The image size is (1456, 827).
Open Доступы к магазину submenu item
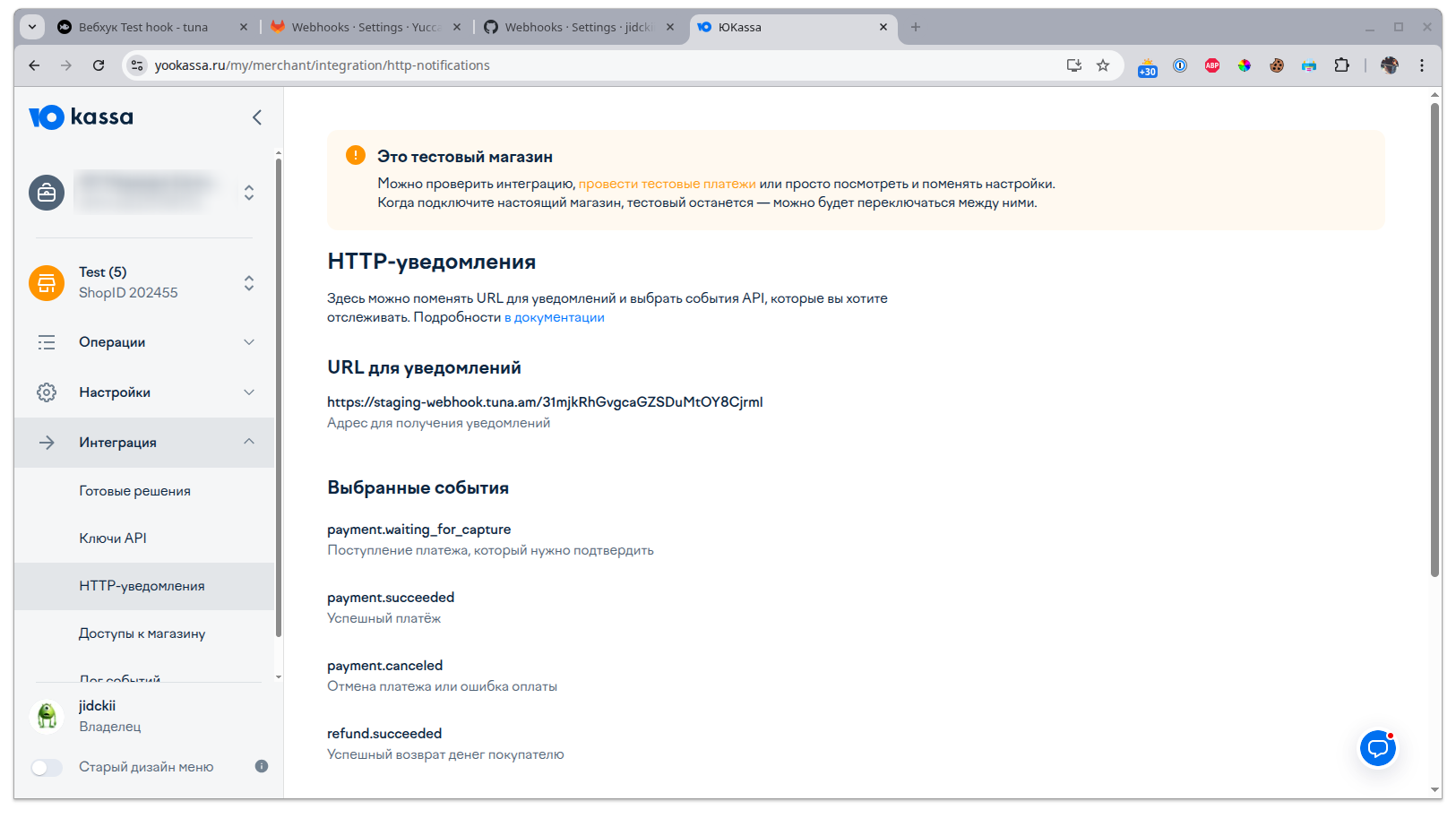point(144,633)
